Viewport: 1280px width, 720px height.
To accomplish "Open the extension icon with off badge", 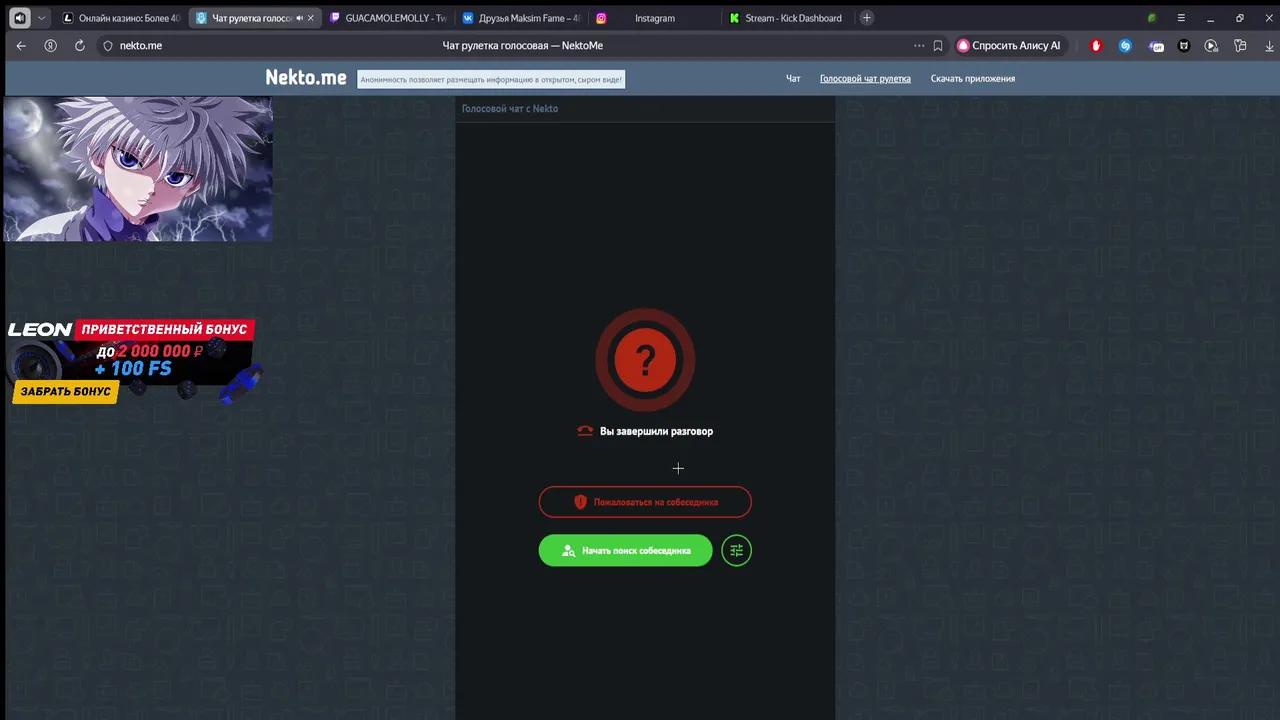I will (x=1156, y=46).
